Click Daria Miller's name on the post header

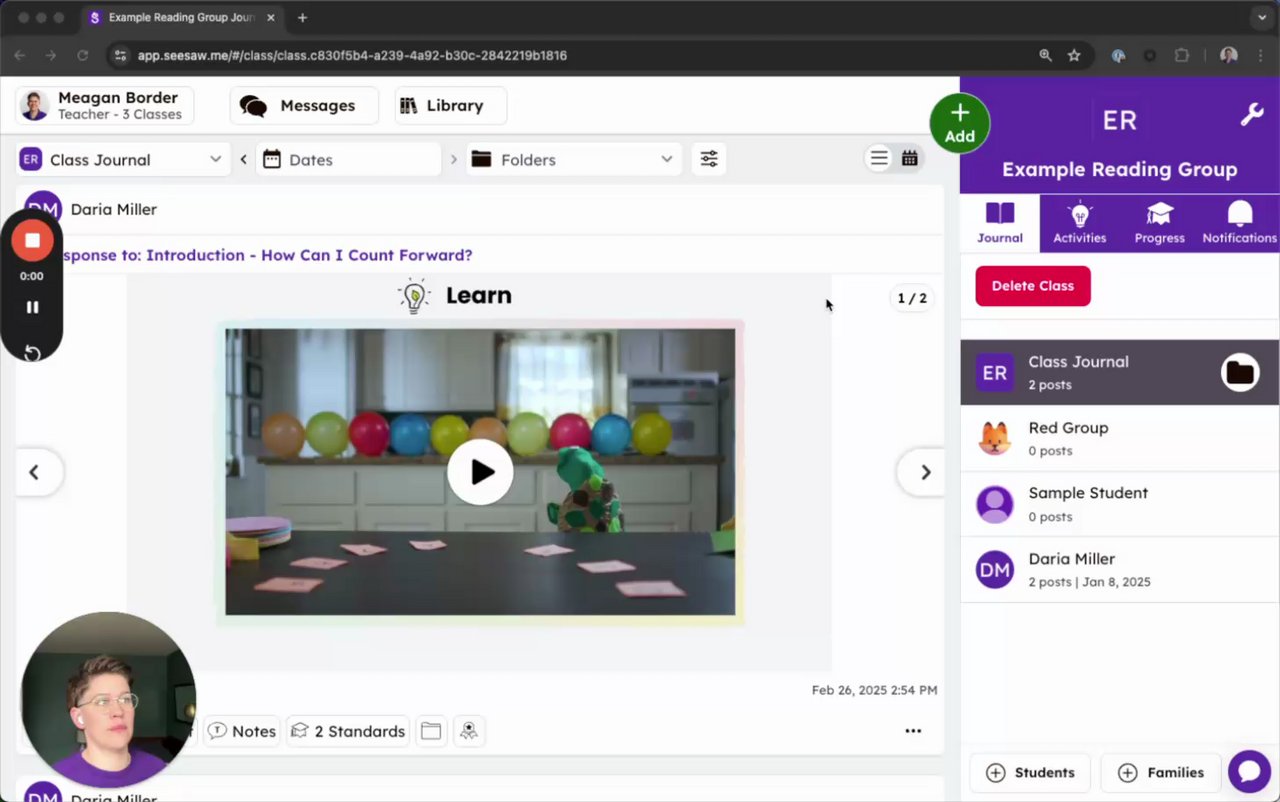tap(114, 209)
